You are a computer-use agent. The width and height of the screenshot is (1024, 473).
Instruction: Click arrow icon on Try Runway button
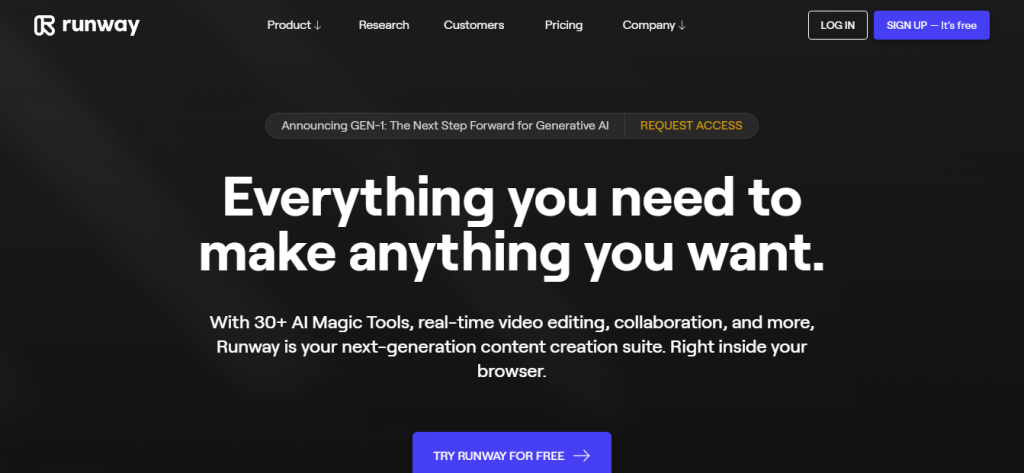pos(581,456)
